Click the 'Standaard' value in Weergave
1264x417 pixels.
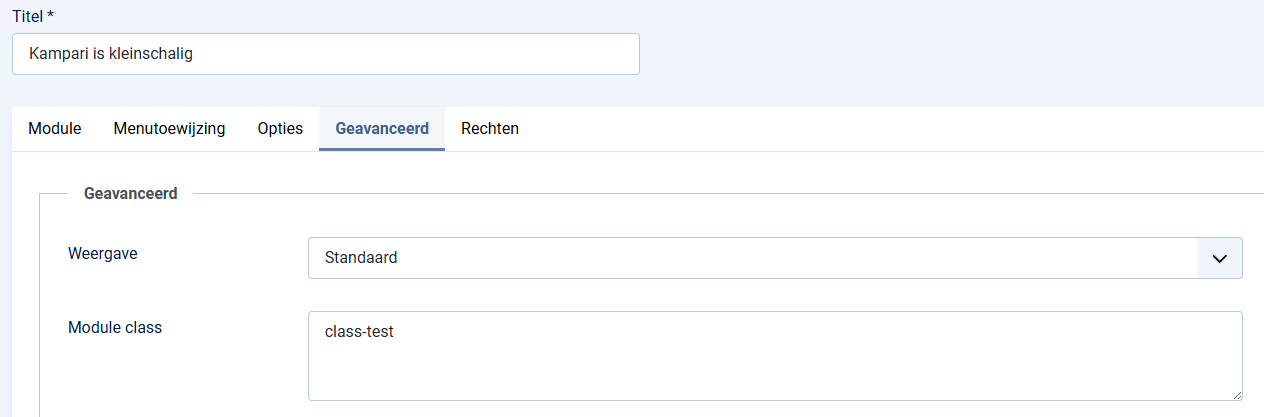[x=361, y=258]
